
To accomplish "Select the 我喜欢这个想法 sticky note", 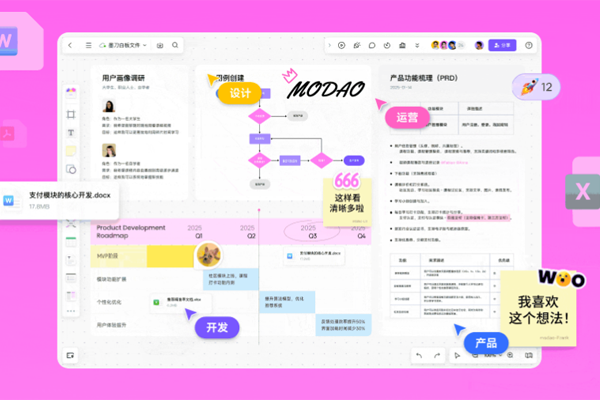I will pyautogui.click(x=538, y=307).
